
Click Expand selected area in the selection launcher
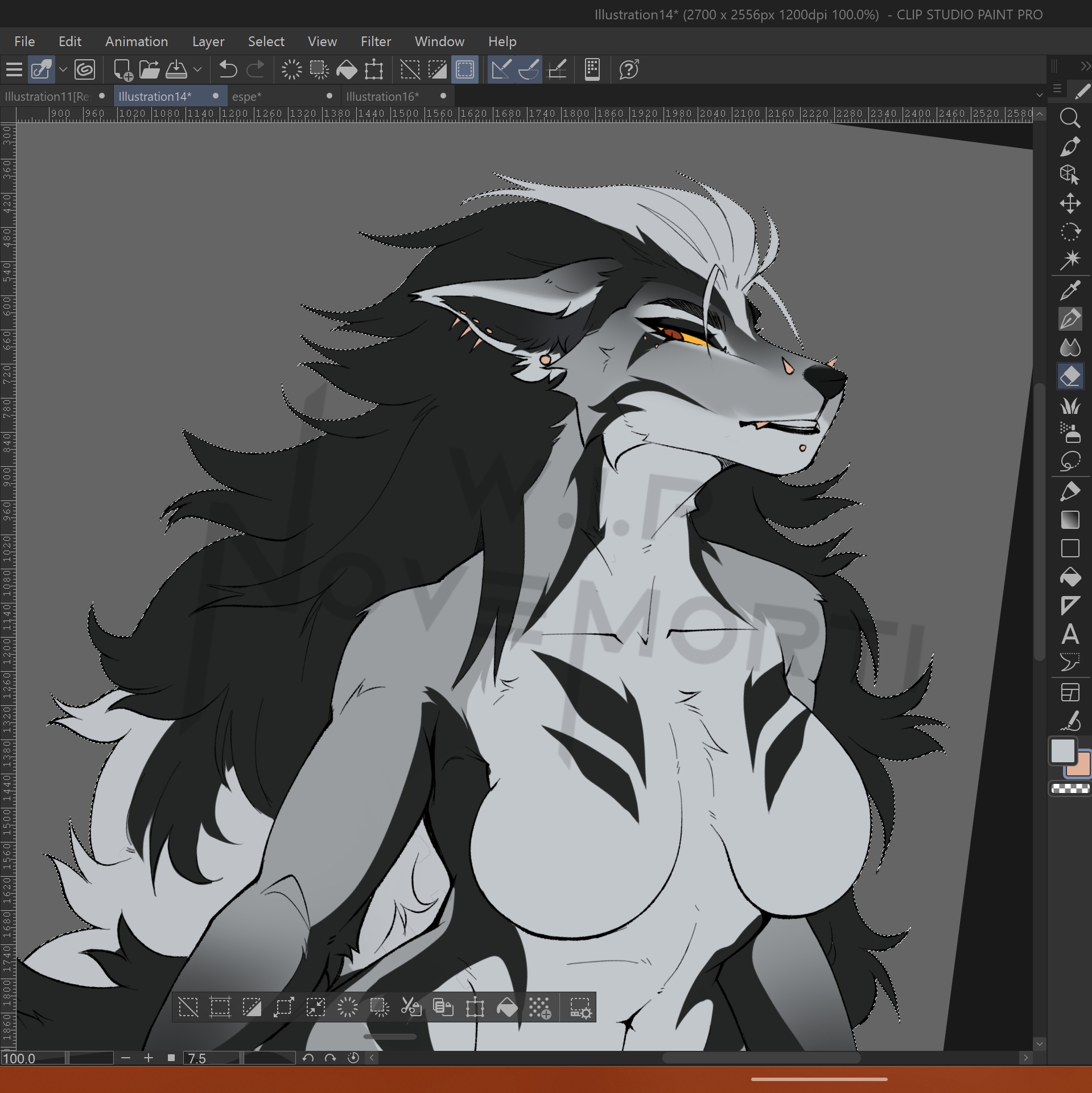click(283, 1008)
